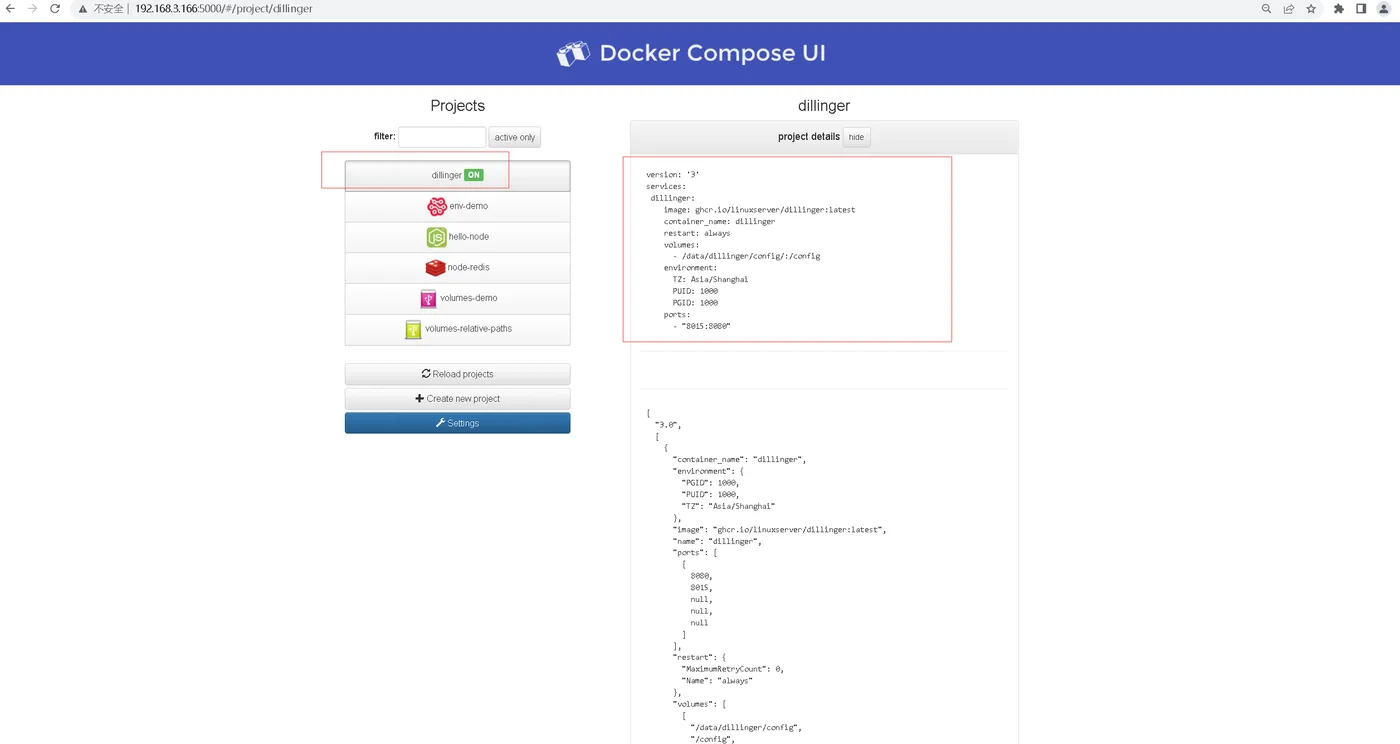Click the "version: '3'" line in the YAML

(x=672, y=175)
